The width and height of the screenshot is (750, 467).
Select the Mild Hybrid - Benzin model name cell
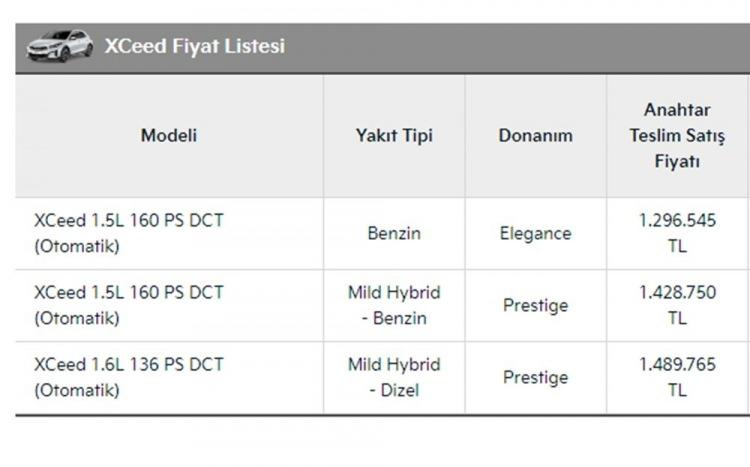(x=128, y=305)
